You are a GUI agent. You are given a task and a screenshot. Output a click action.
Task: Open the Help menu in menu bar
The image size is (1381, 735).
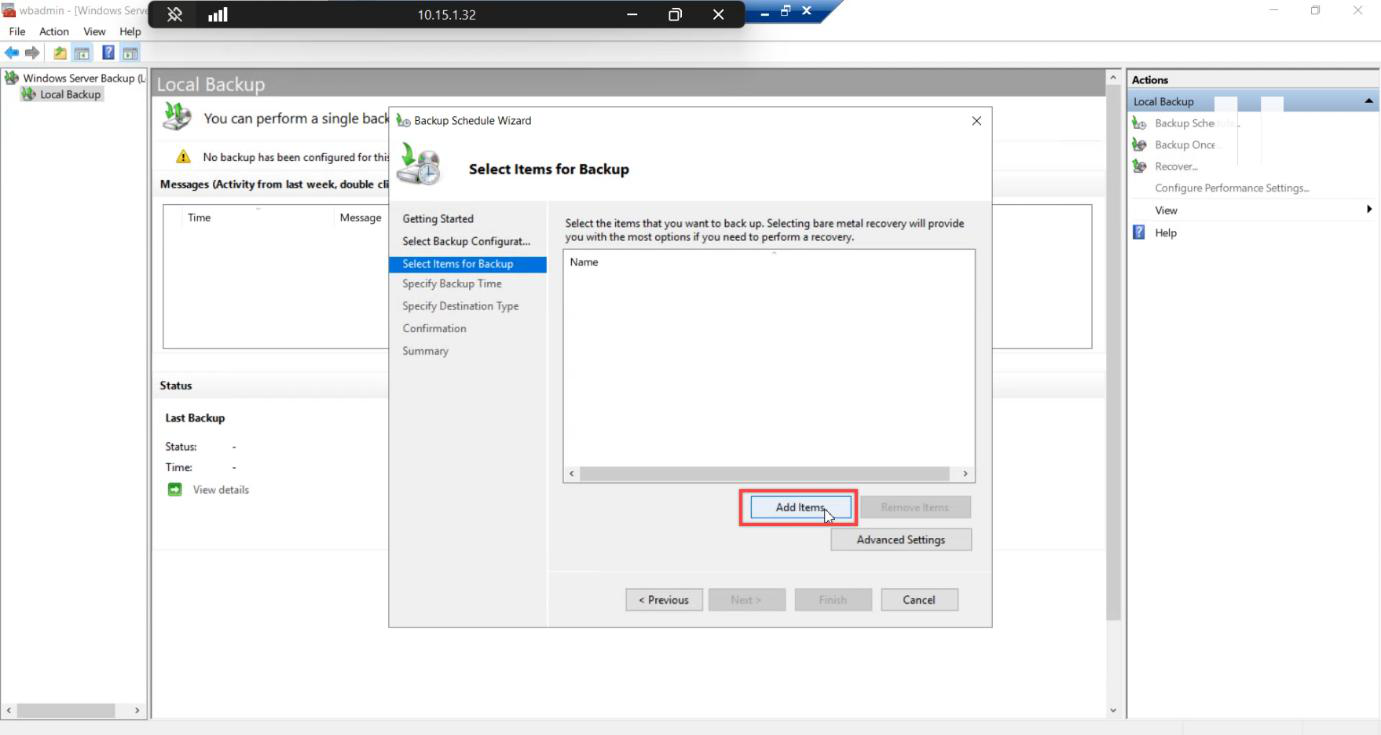coord(130,32)
